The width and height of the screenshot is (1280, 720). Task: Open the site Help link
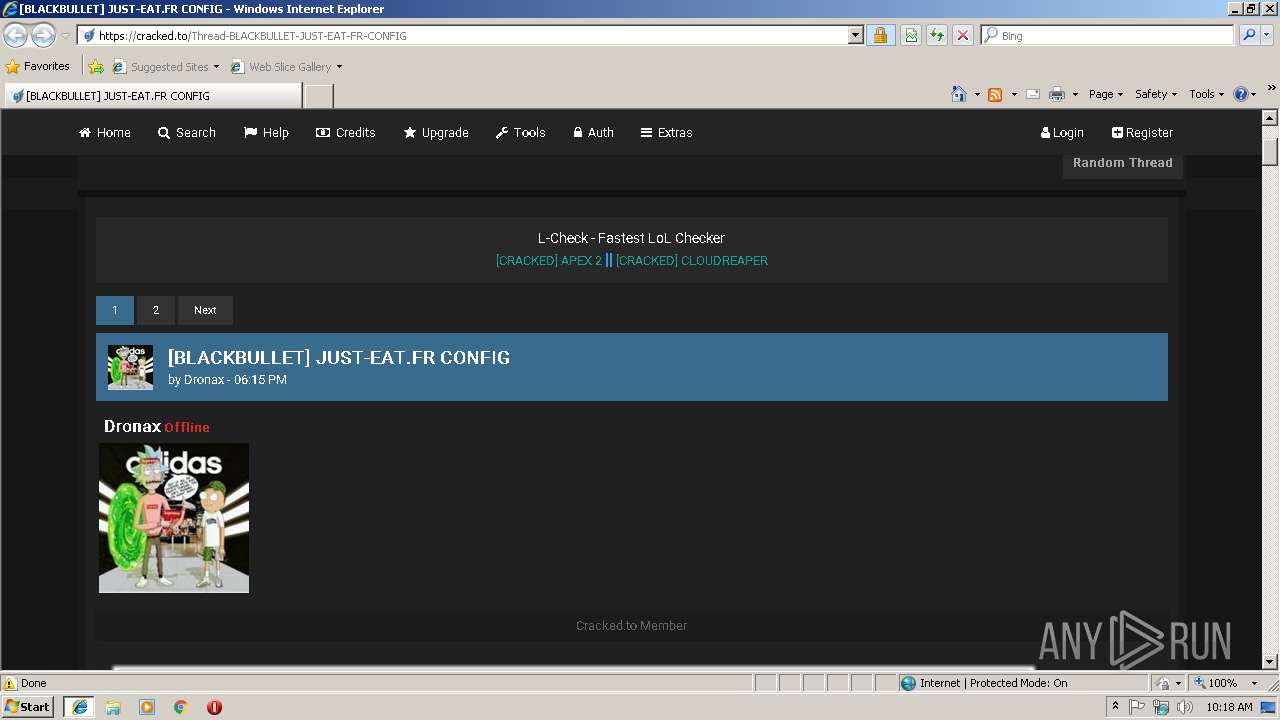tap(266, 132)
